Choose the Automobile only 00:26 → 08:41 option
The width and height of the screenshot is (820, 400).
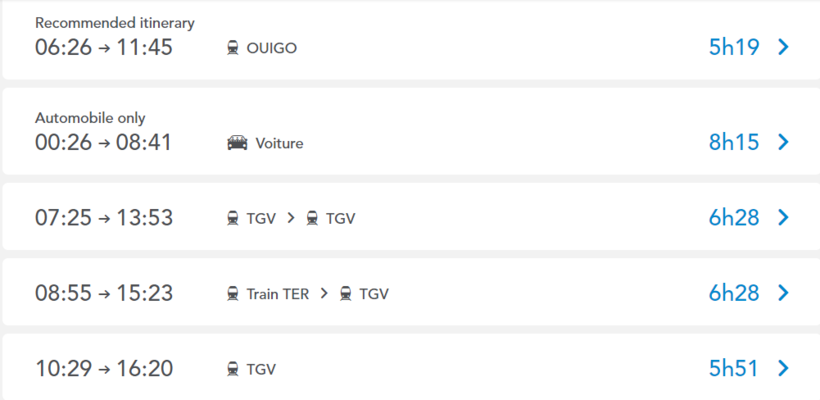(x=103, y=142)
